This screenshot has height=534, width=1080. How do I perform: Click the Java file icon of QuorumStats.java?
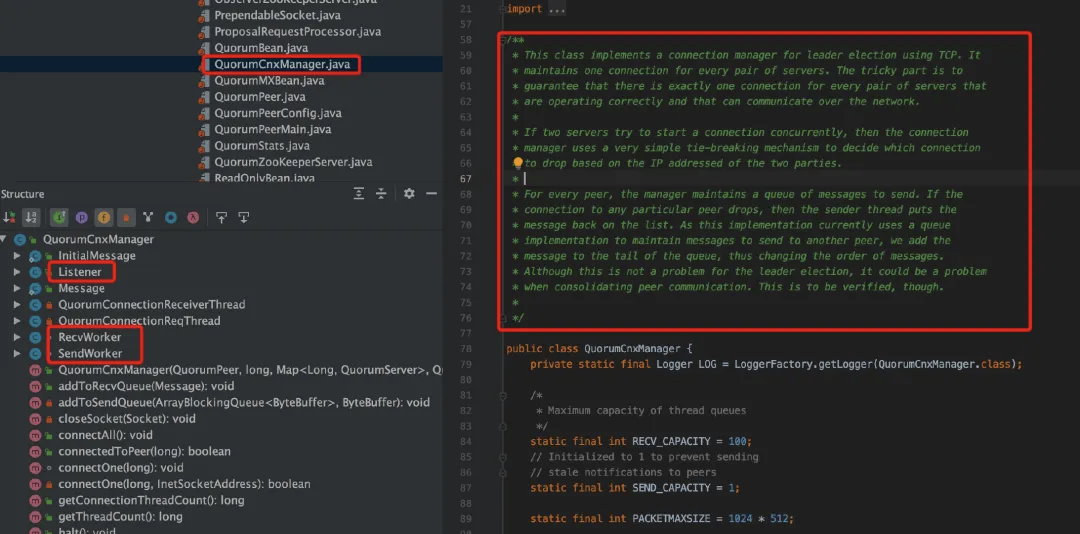pos(204,146)
